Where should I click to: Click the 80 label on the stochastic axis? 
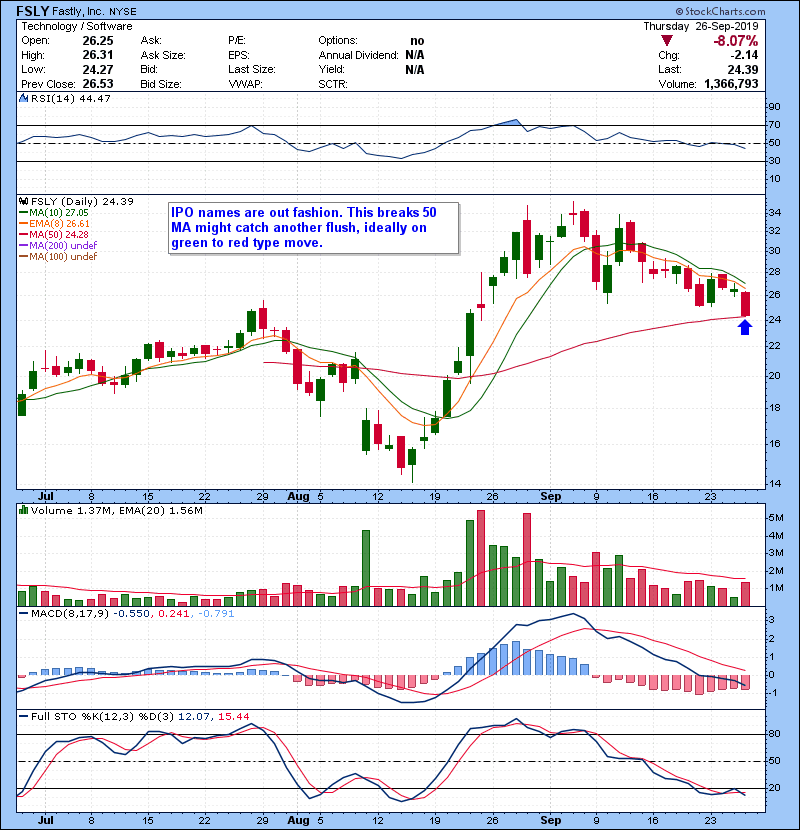pyautogui.click(x=775, y=734)
